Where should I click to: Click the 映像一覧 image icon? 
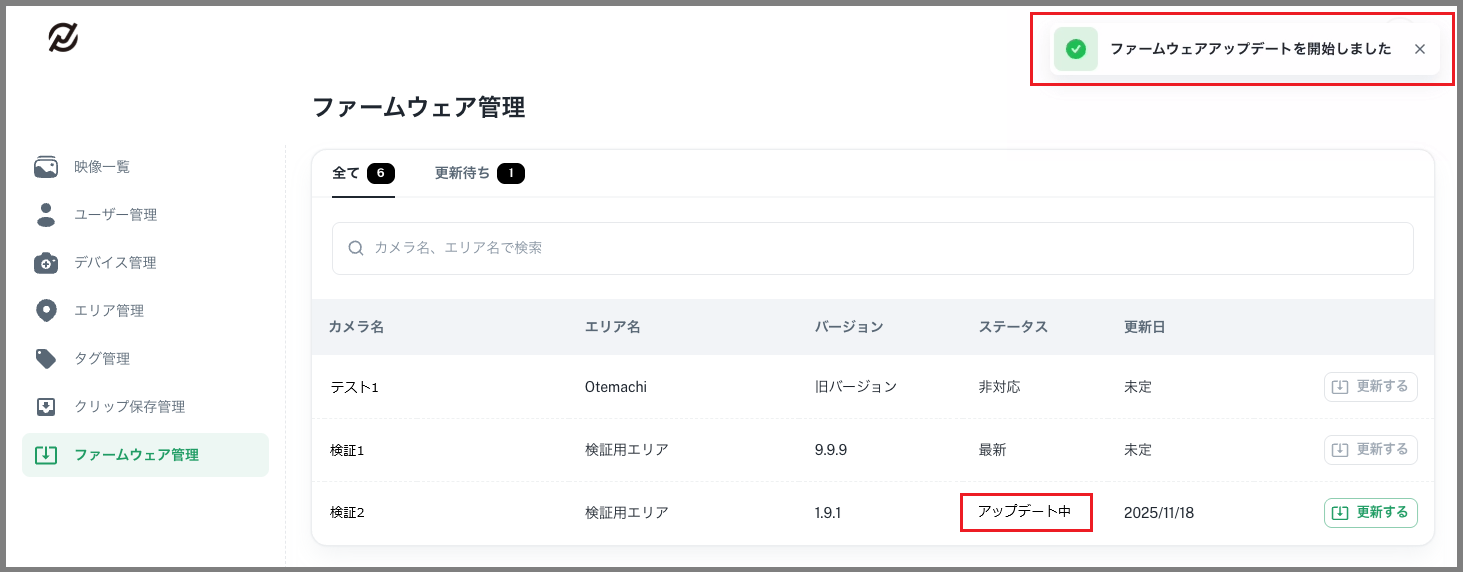tap(46, 167)
